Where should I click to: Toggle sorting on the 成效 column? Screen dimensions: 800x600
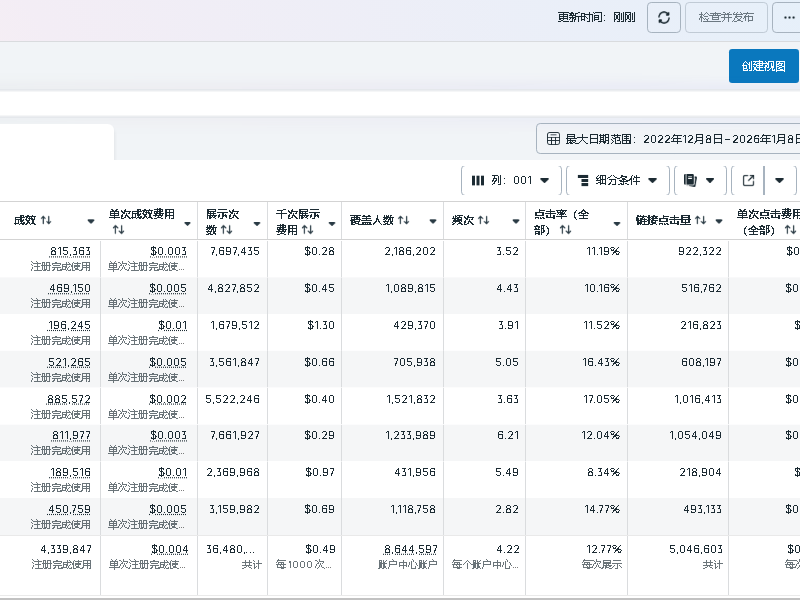point(45,219)
